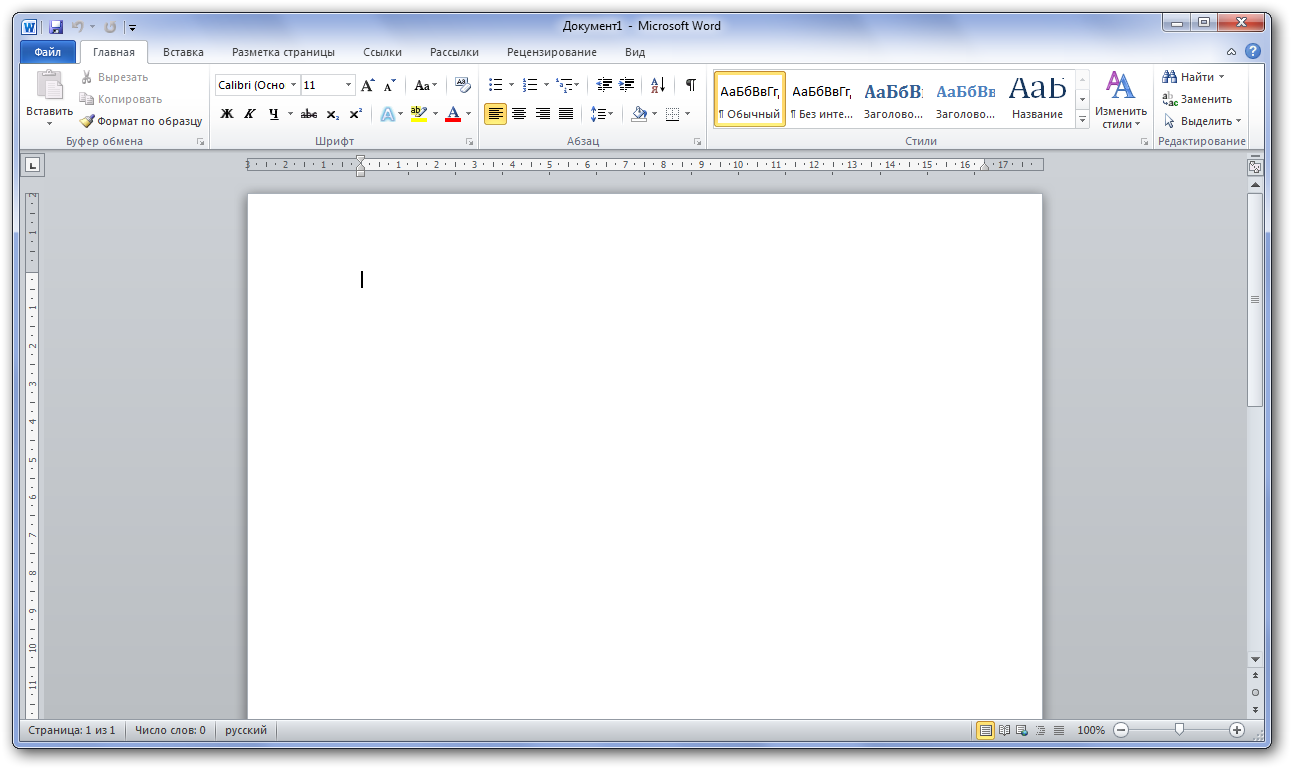Viewport: 1292px width, 769px height.
Task: Decrease paragraph indent
Action: tap(604, 85)
